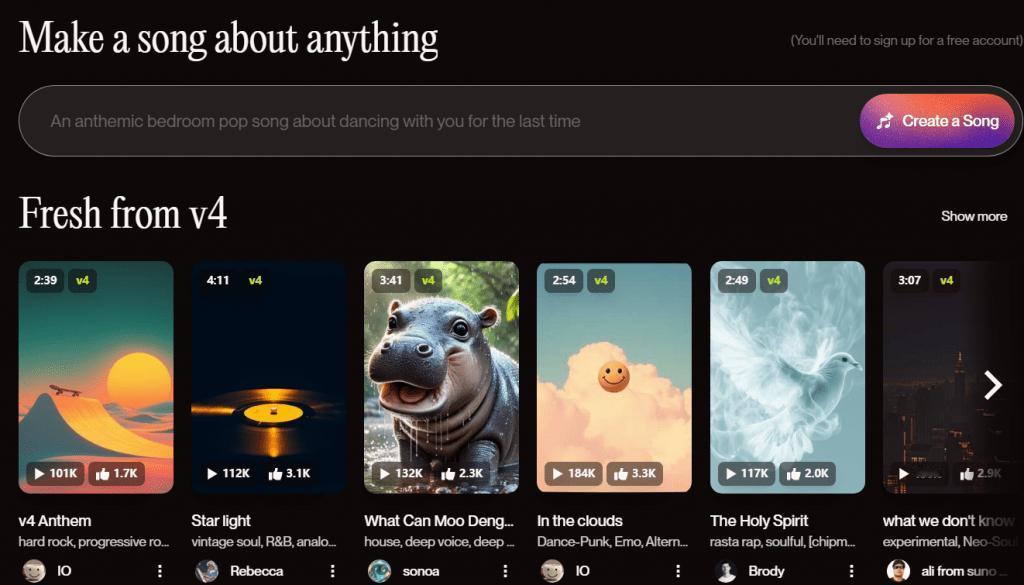This screenshot has width=1024, height=585.
Task: Like the In the clouds song
Action: (635, 473)
